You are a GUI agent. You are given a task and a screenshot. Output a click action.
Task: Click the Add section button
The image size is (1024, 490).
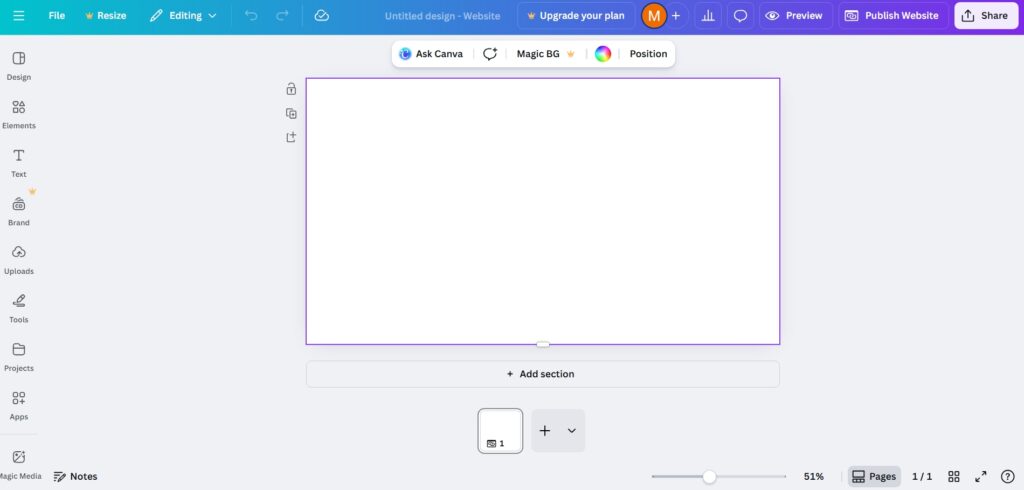tap(542, 374)
